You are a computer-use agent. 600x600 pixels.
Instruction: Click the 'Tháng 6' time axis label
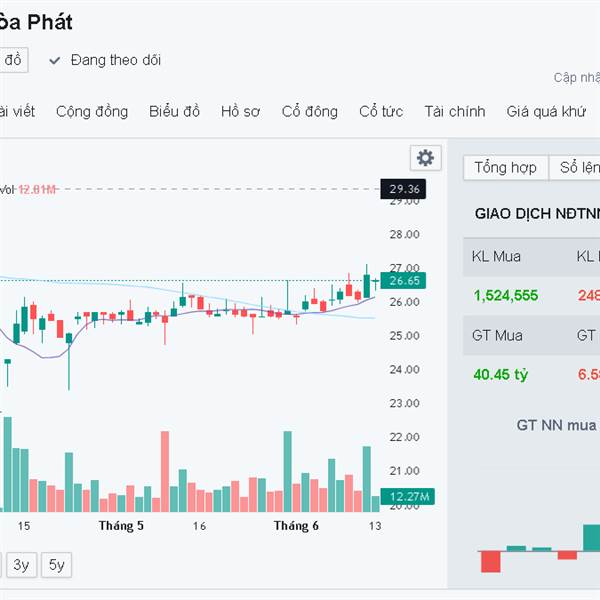[296, 526]
